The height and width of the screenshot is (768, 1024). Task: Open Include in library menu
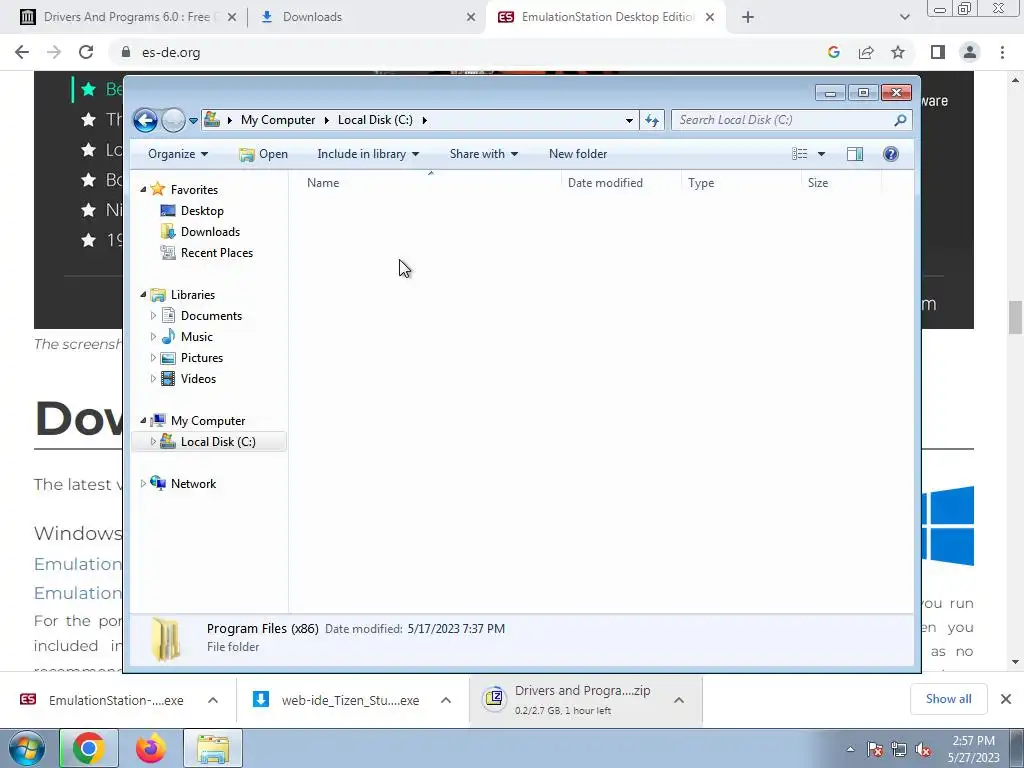368,154
